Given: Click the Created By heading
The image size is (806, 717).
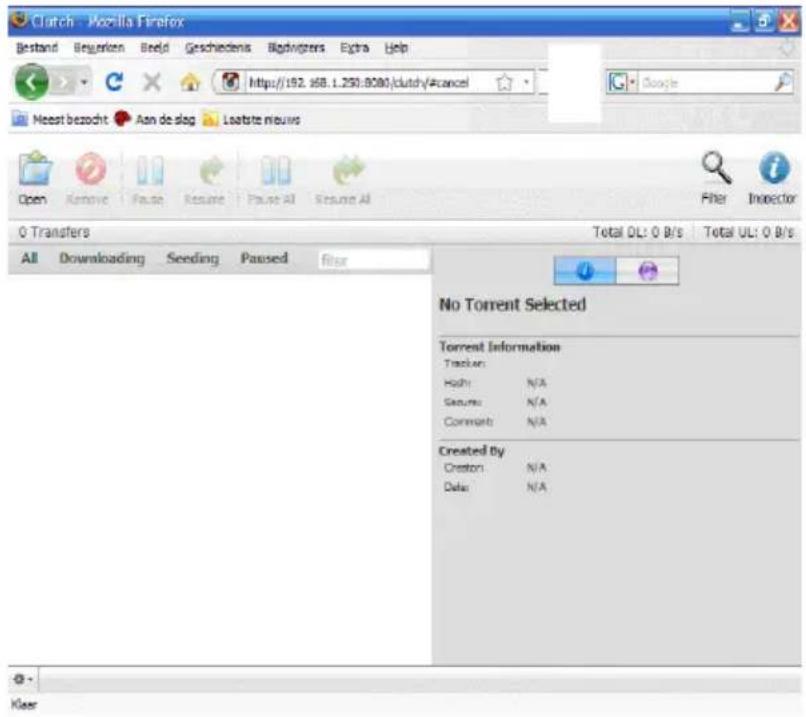Looking at the screenshot, I should point(471,451).
